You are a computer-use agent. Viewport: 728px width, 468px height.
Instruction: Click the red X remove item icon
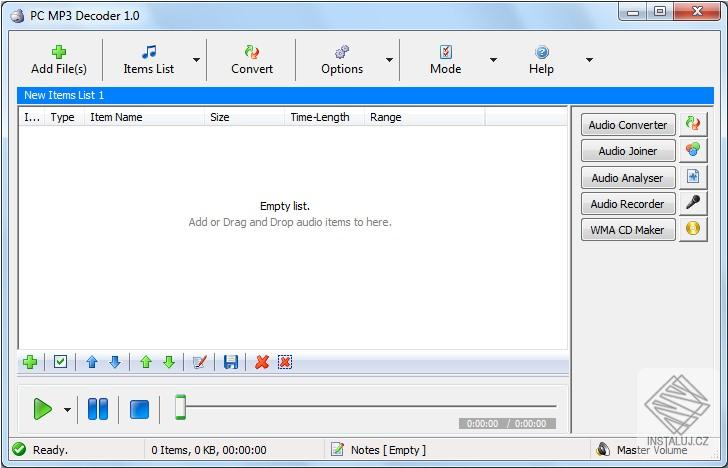tap(262, 362)
